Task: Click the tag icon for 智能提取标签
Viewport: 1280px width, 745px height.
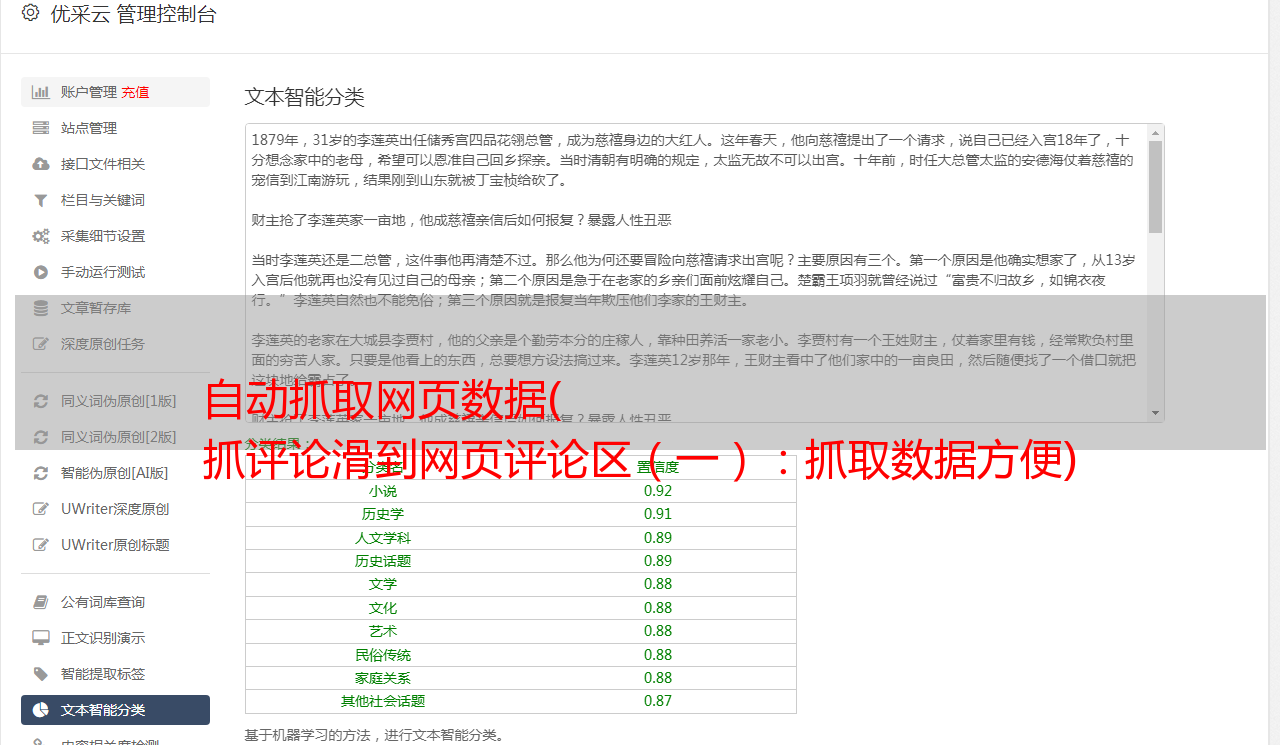Action: [x=40, y=674]
